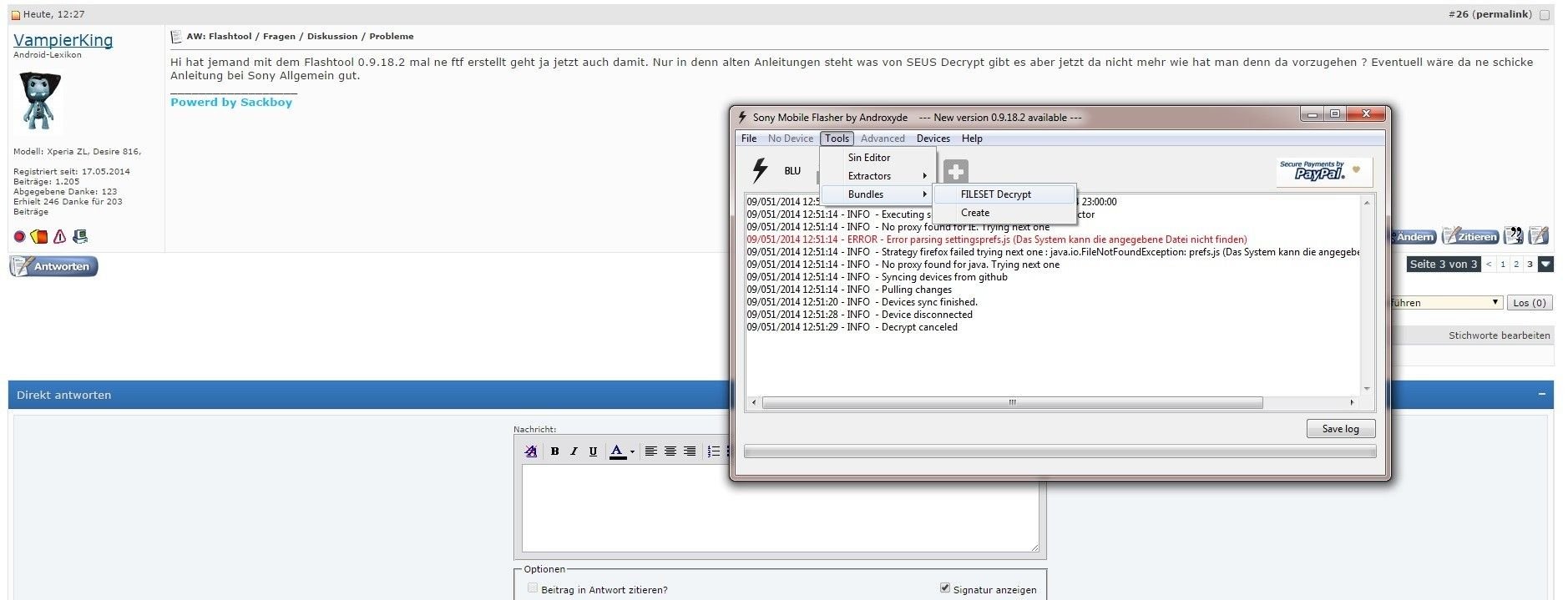Viewport: 1568px width, 600px height.
Task: Choose FILESET Decrypt from Bundles submenu
Action: [x=1004, y=194]
